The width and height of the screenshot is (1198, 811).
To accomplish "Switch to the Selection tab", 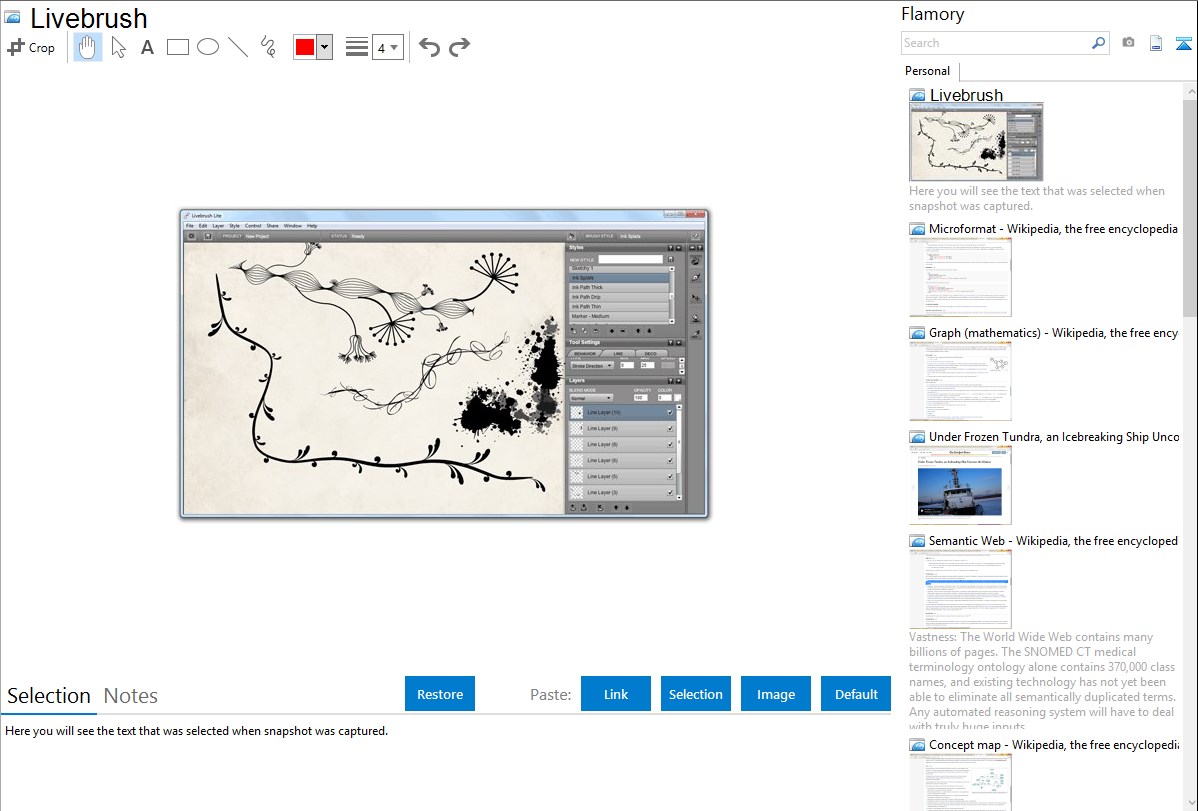I will point(49,696).
